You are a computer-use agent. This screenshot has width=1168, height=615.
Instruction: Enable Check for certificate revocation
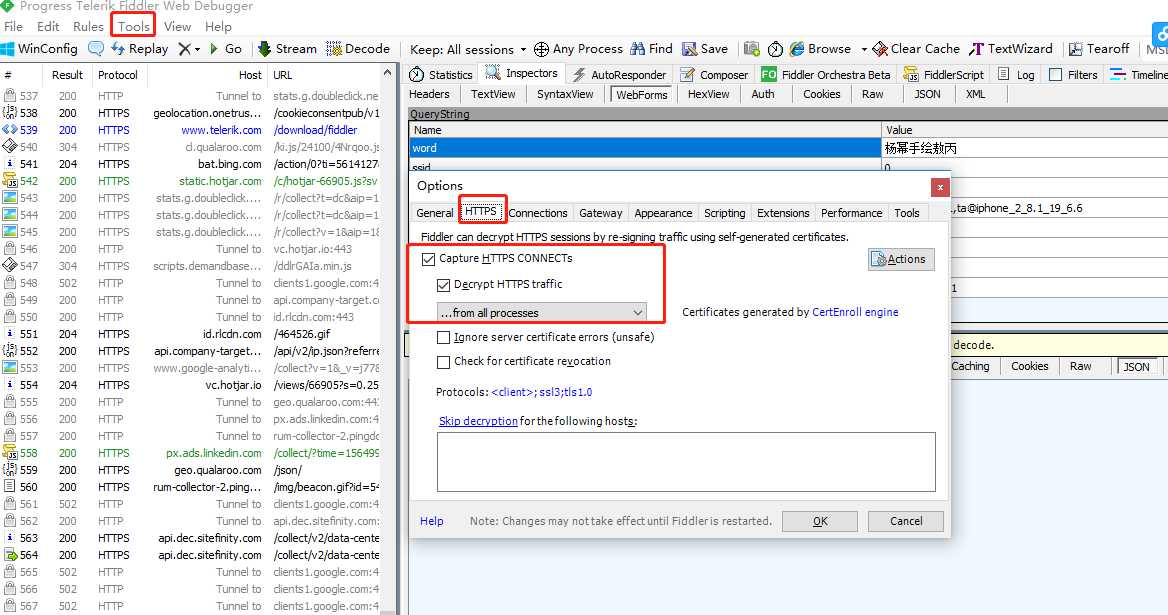(x=443, y=362)
